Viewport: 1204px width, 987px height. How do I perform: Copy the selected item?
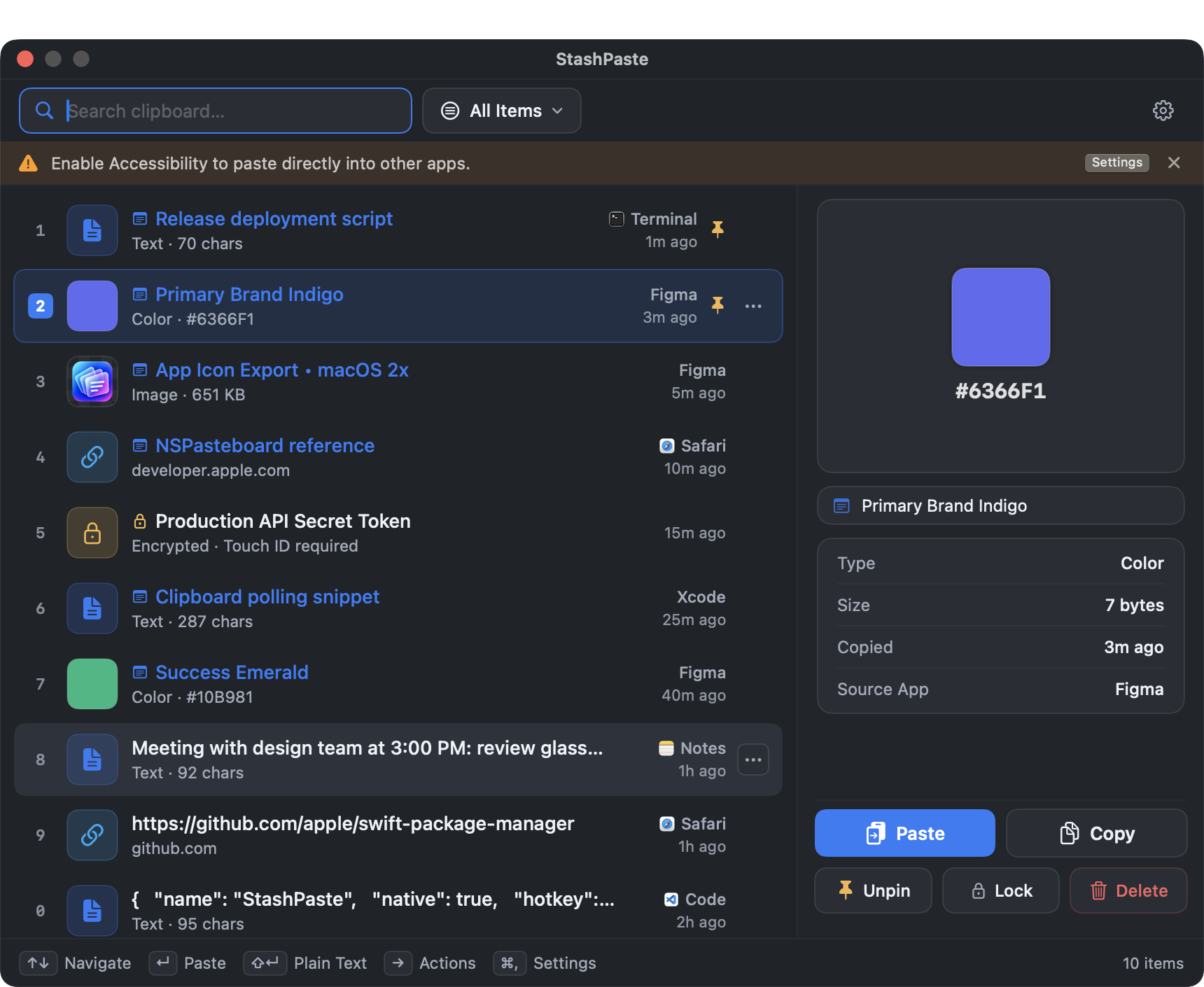tap(1097, 833)
